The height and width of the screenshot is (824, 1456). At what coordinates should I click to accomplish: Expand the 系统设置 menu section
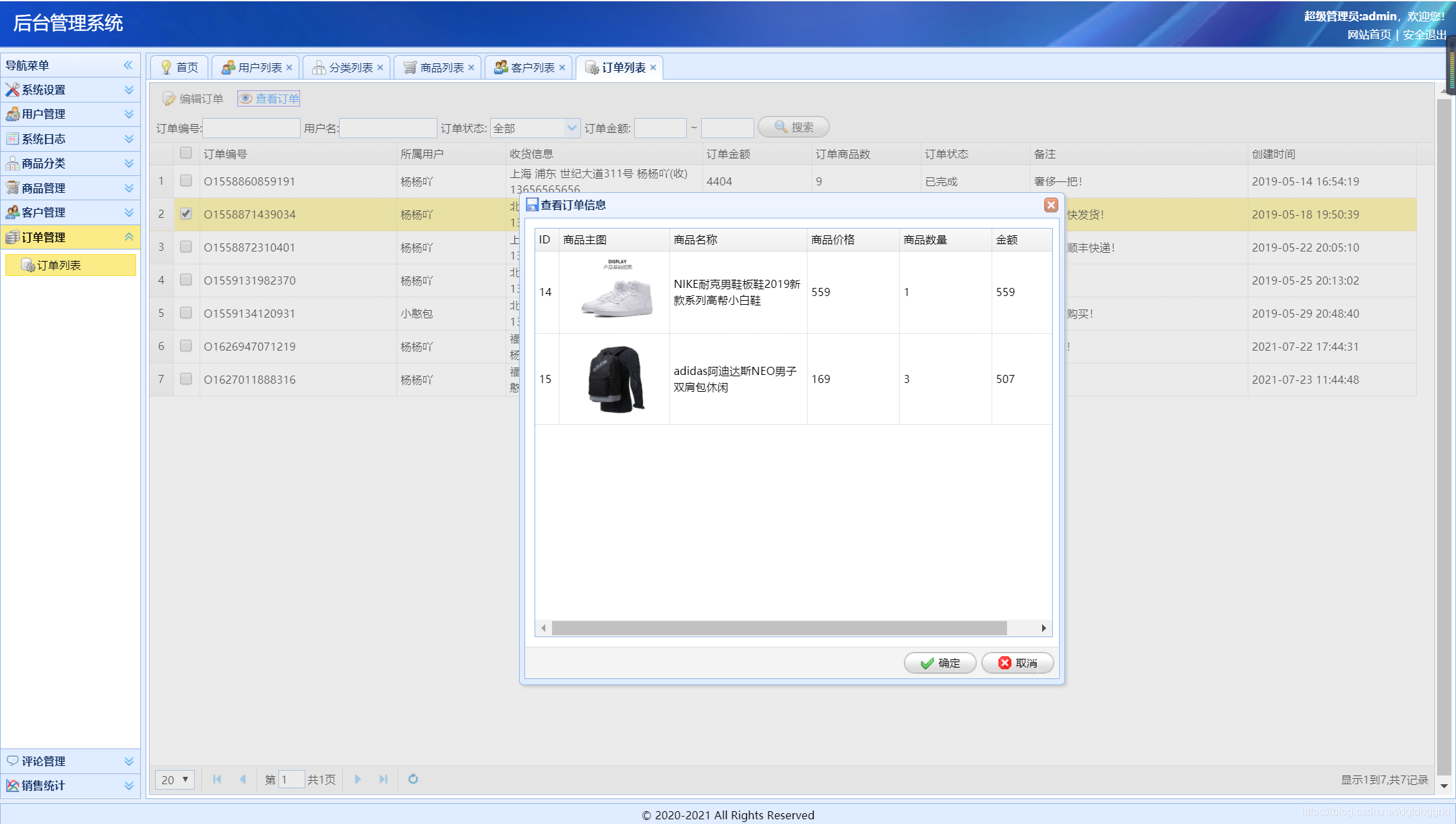tap(129, 90)
